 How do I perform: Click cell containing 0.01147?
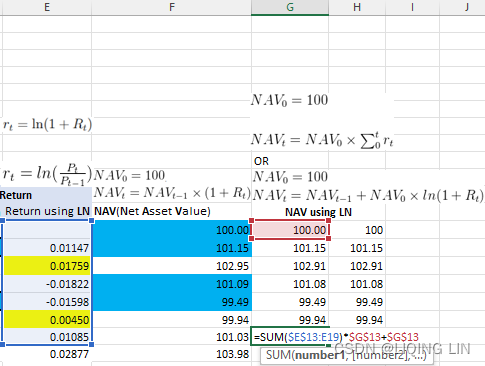47,248
